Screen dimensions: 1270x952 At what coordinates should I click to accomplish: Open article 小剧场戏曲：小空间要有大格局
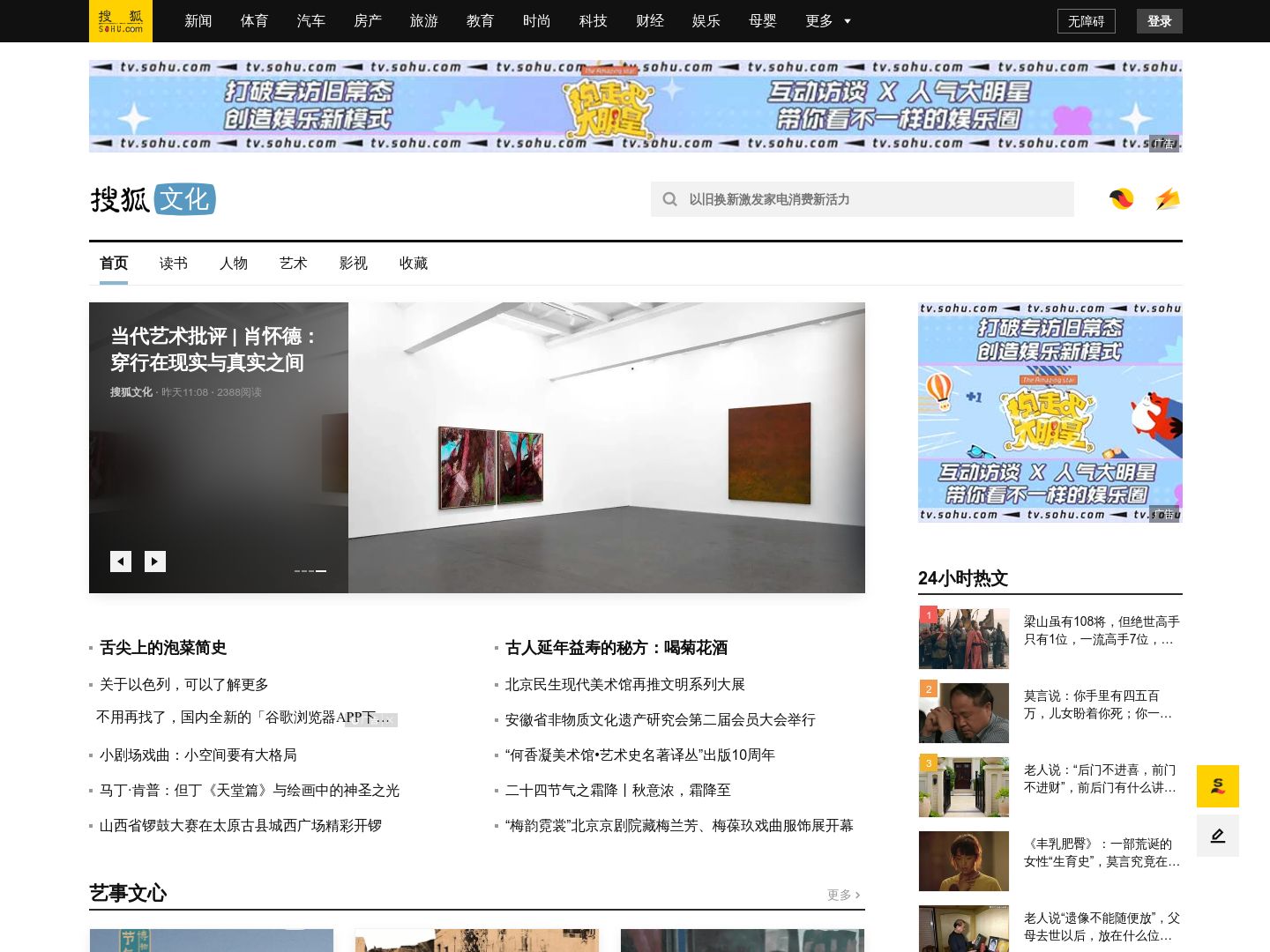click(x=198, y=755)
